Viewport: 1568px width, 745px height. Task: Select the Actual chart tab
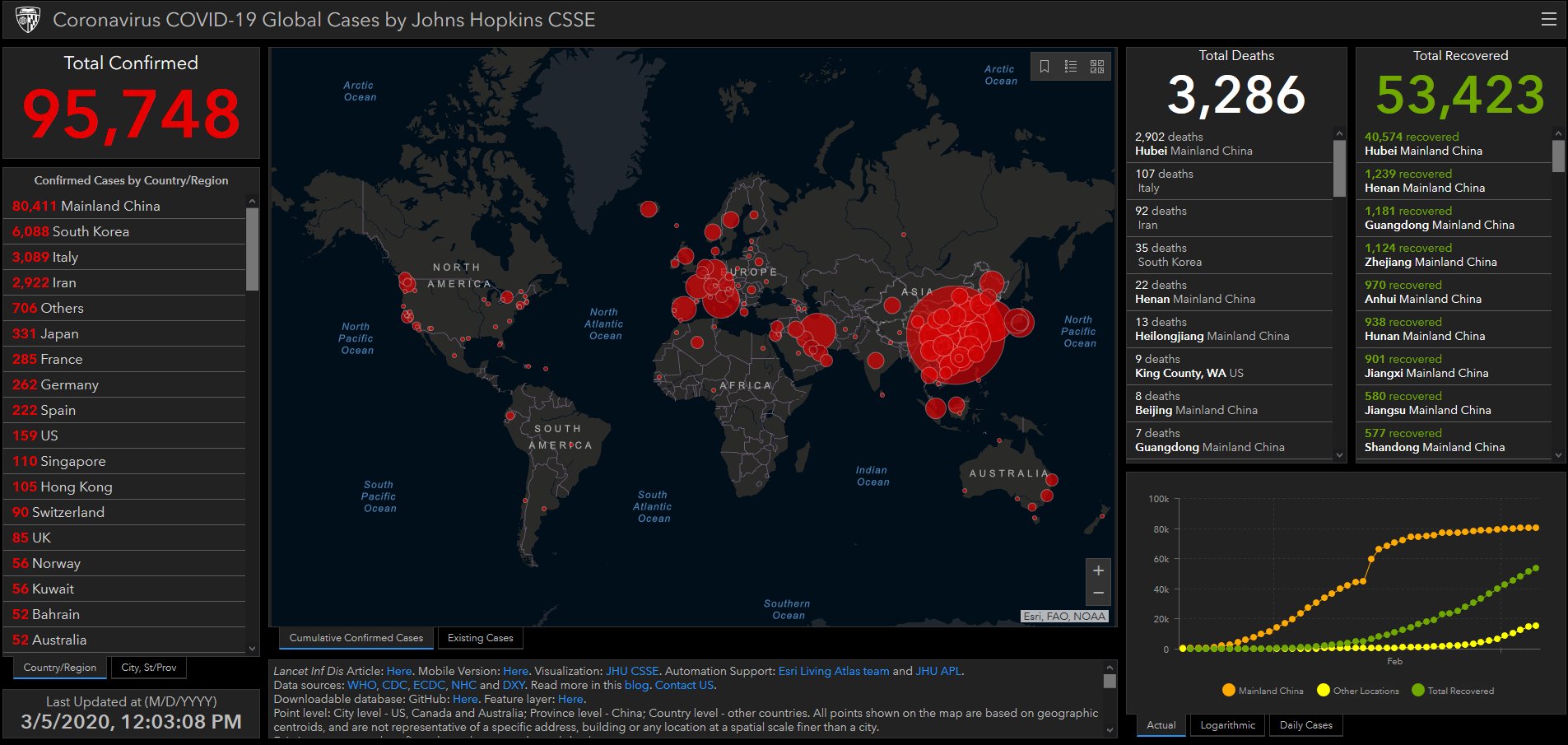(x=1161, y=725)
